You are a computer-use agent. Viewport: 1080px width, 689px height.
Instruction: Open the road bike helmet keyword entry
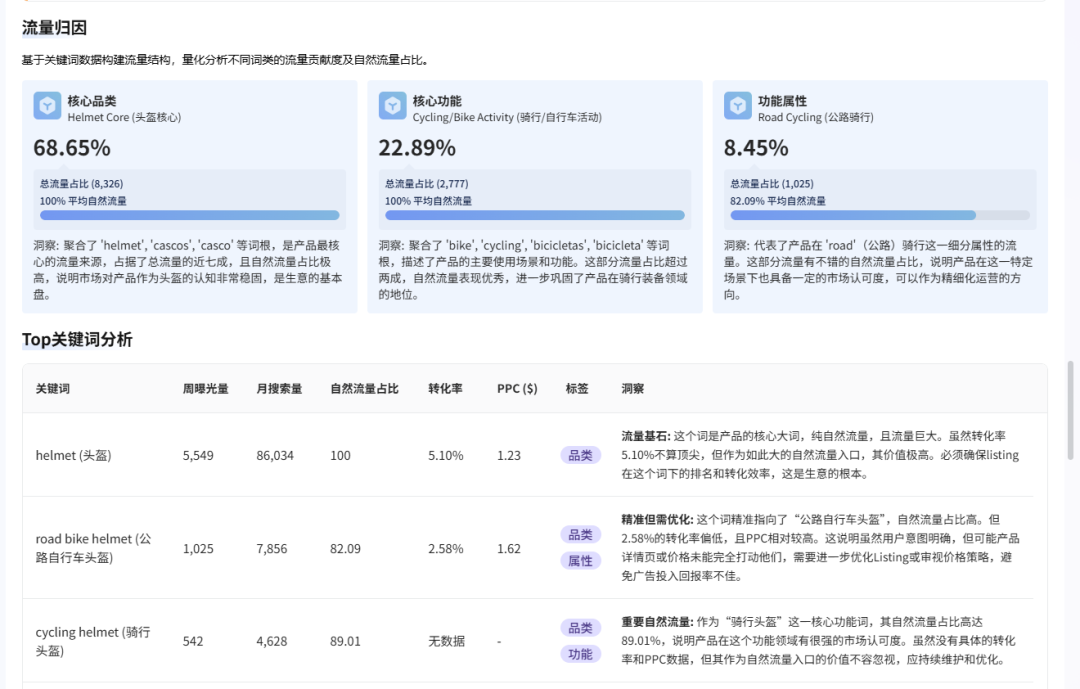tap(92, 546)
